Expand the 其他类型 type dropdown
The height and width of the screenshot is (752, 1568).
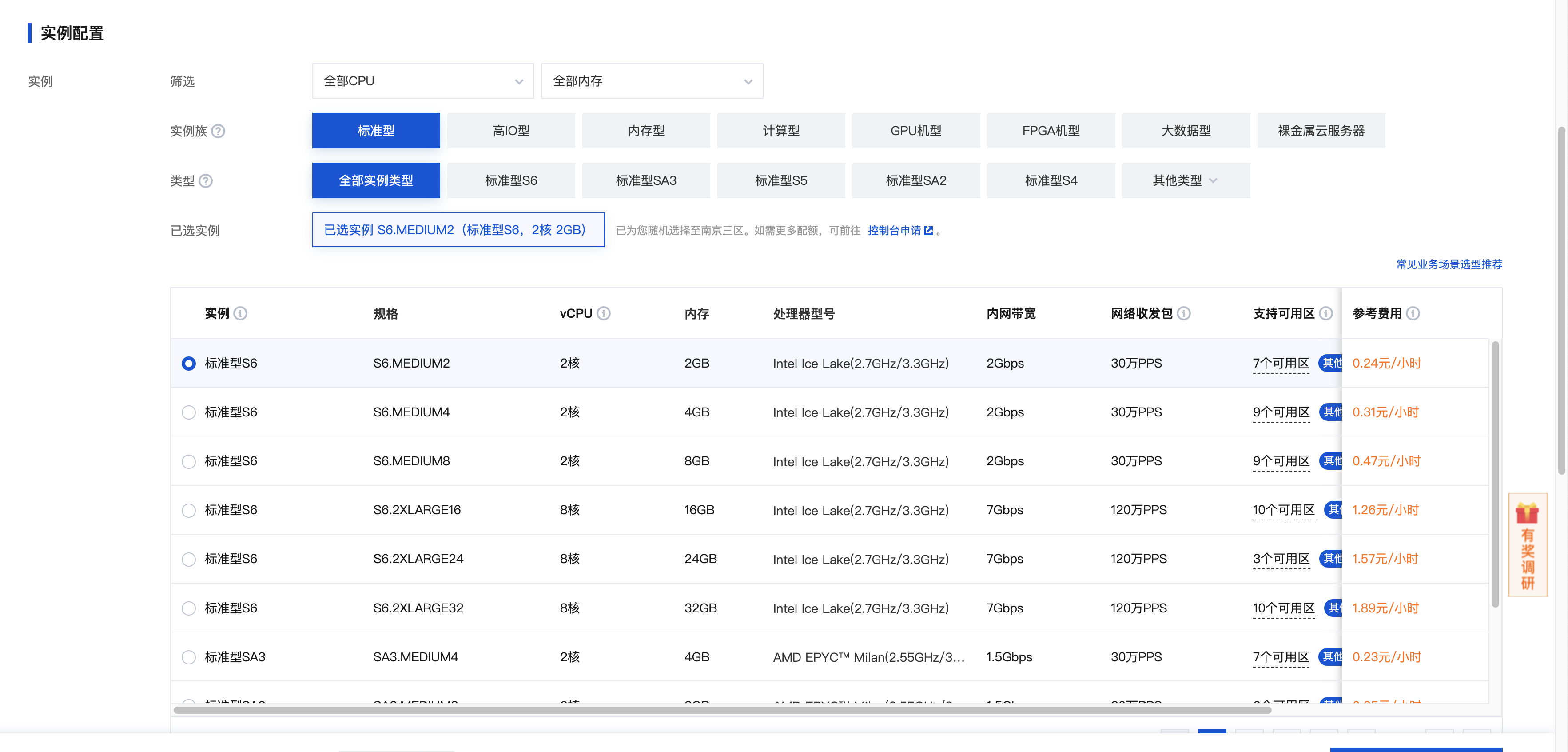pyautogui.click(x=1186, y=180)
